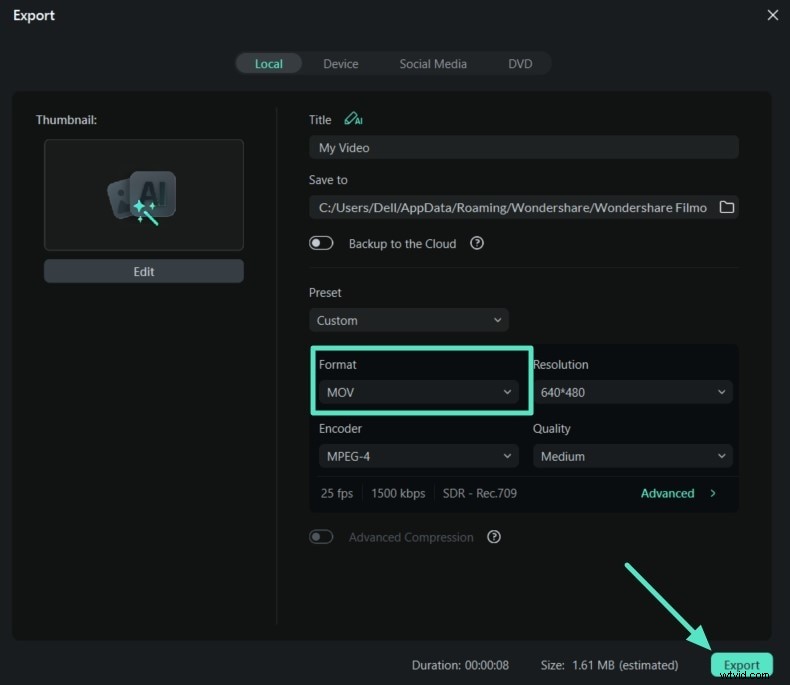Switch to the Social Media tab

pyautogui.click(x=433, y=64)
